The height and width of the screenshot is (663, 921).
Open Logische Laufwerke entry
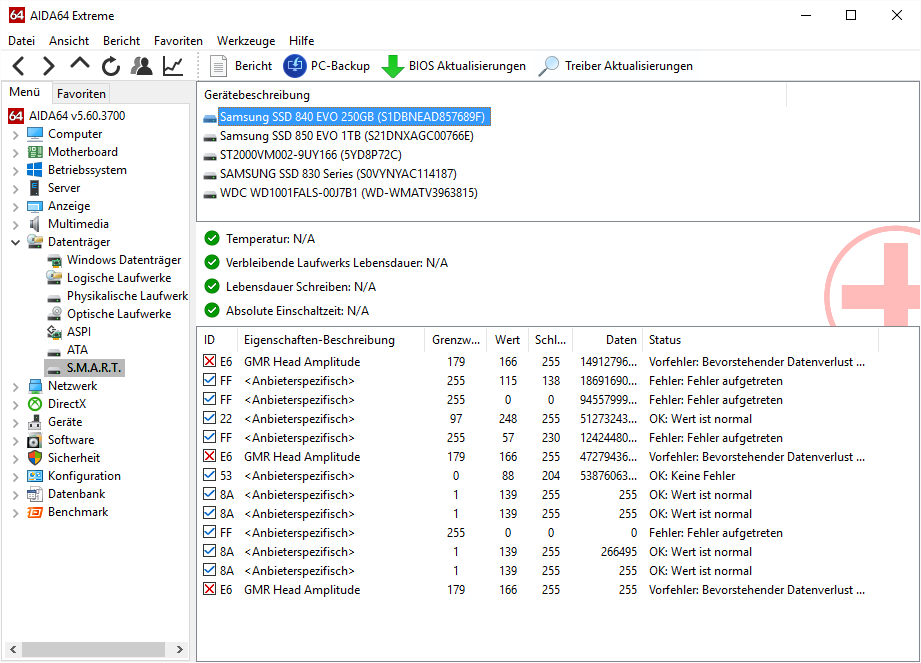click(119, 278)
